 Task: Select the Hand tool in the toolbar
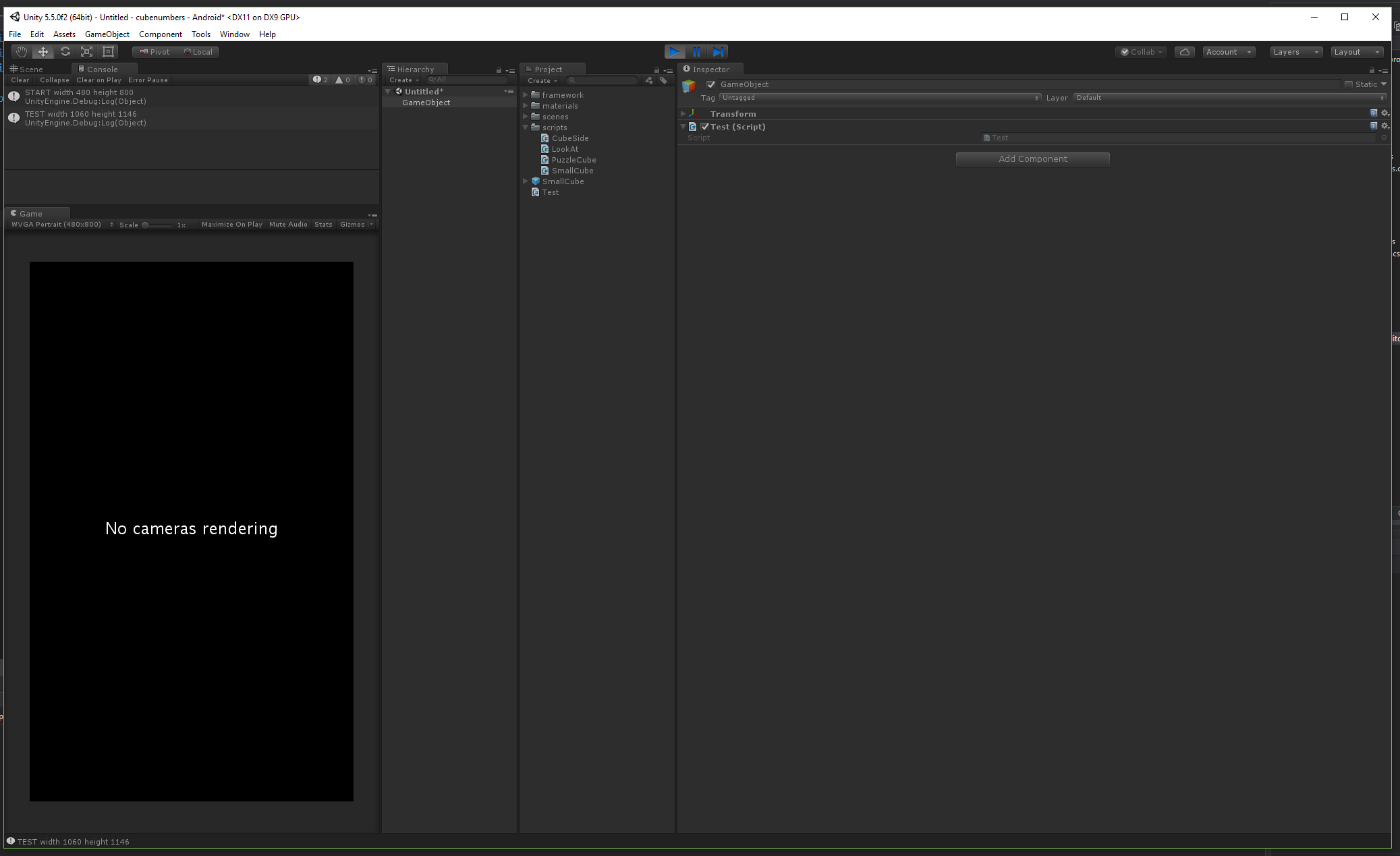click(21, 51)
